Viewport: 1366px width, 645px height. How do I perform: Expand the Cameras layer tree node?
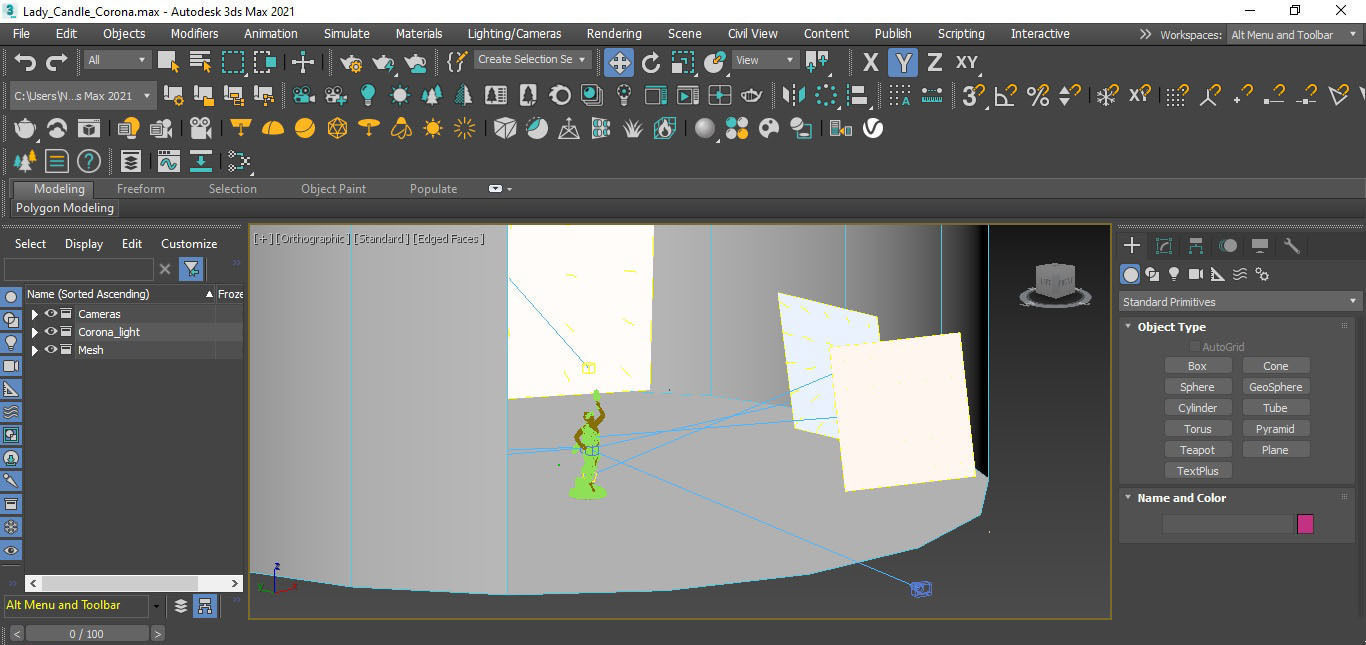pyautogui.click(x=35, y=314)
